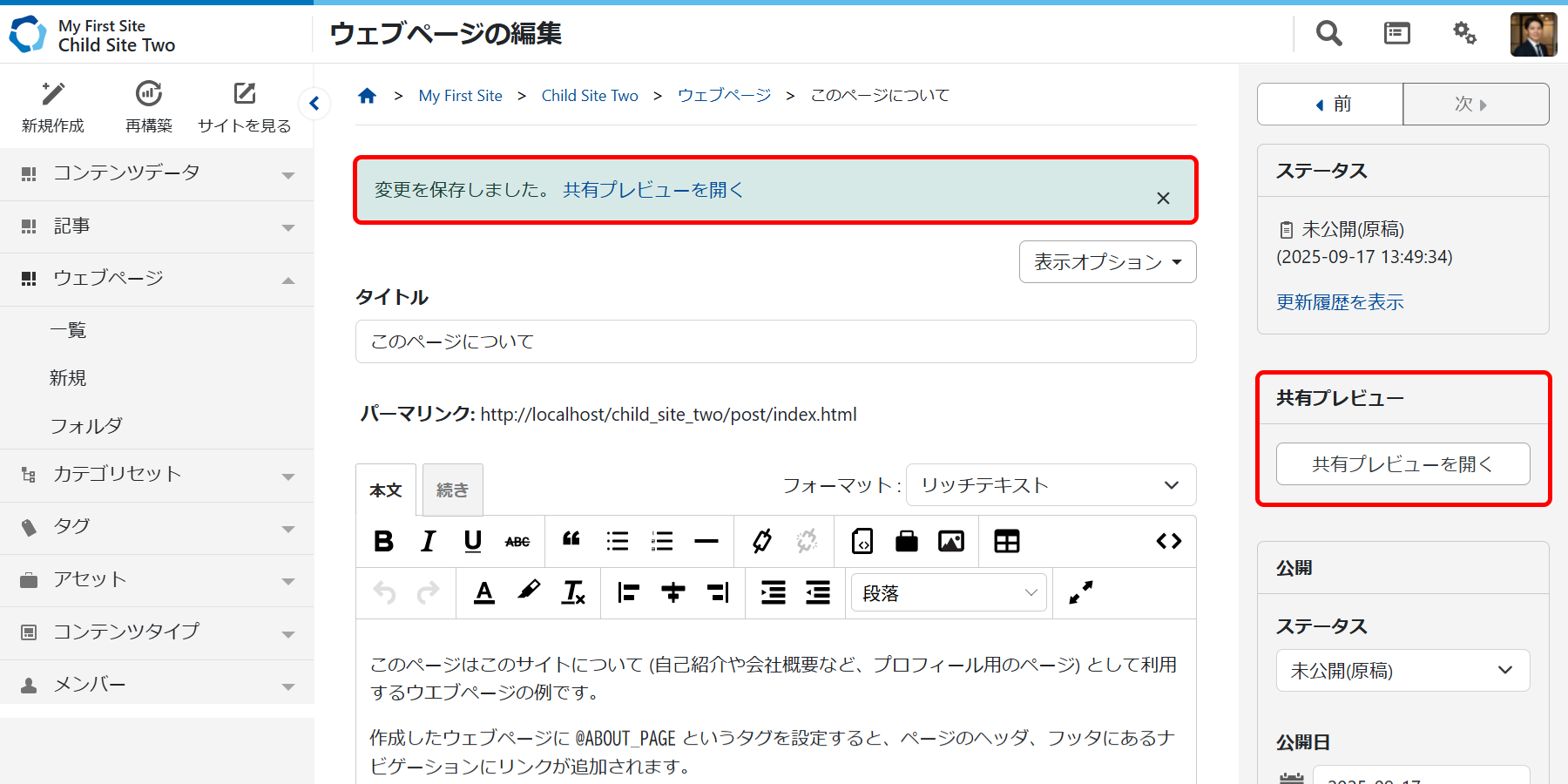This screenshot has height=784, width=1568.
Task: Open the insert image dialog
Action: point(950,541)
